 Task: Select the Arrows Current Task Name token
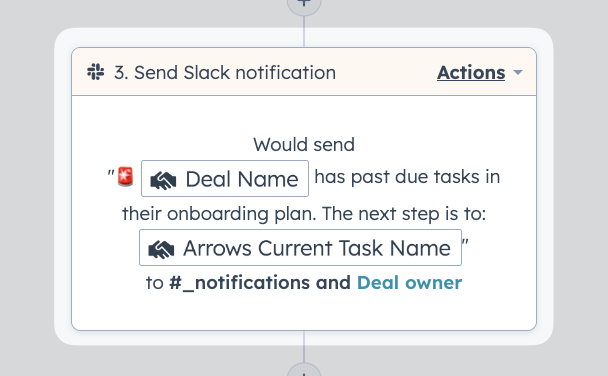pyautogui.click(x=301, y=247)
